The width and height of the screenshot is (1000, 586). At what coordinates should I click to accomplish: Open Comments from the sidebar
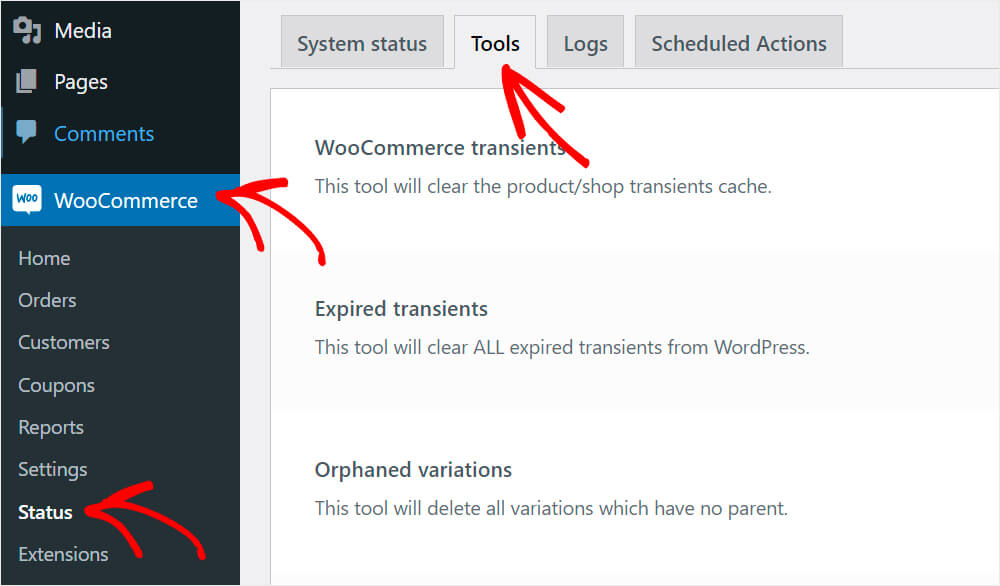pos(103,133)
